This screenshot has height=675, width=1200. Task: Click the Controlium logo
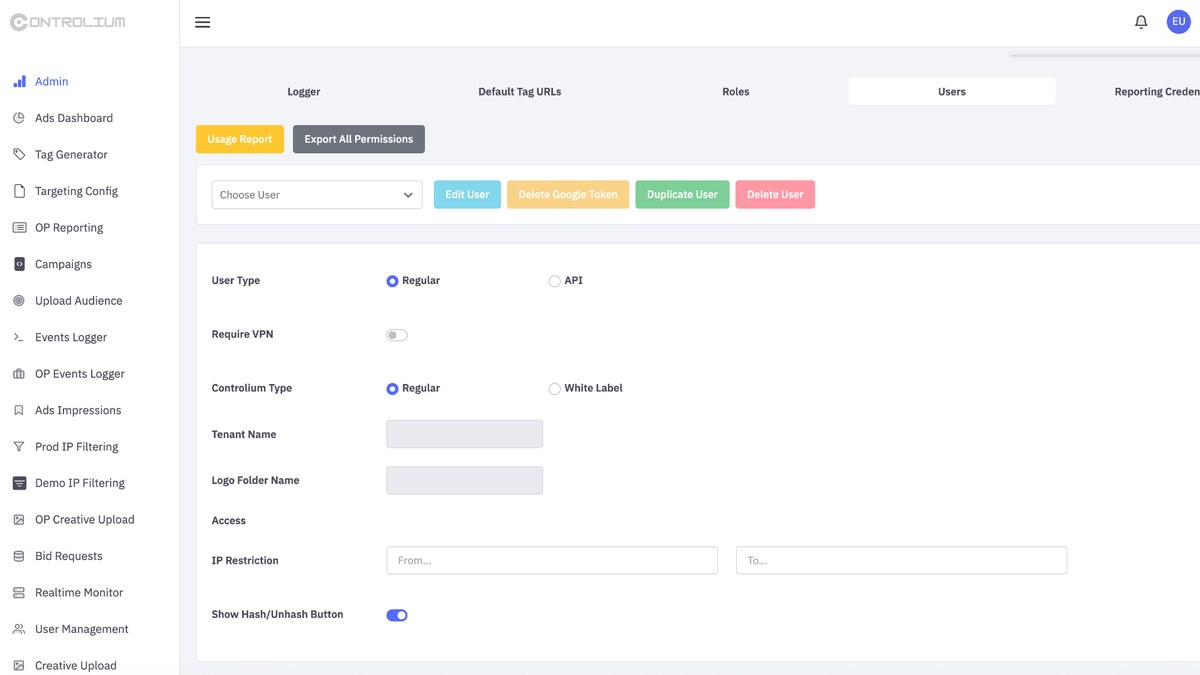click(x=67, y=22)
